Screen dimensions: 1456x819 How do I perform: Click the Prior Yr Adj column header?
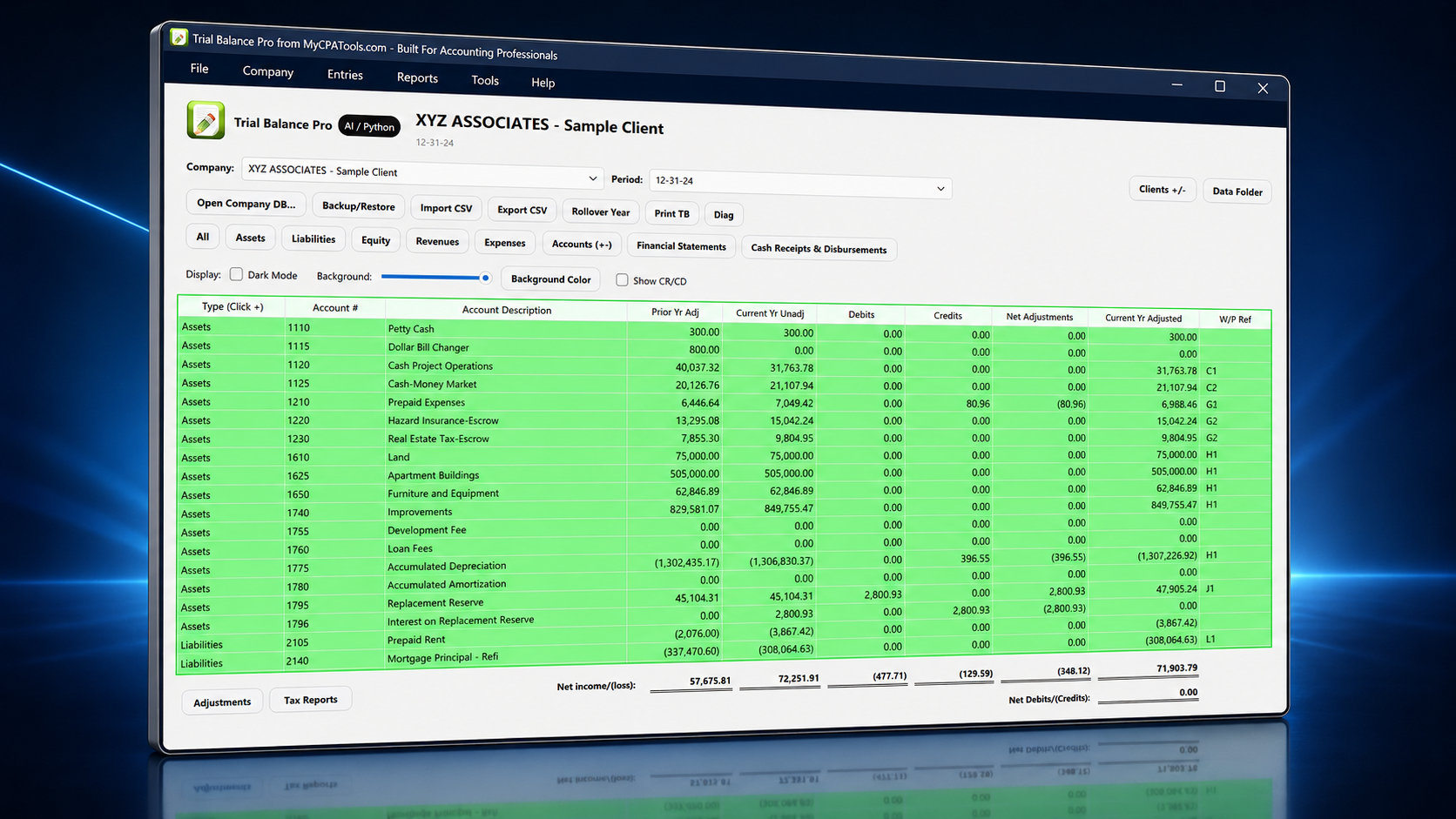(675, 312)
